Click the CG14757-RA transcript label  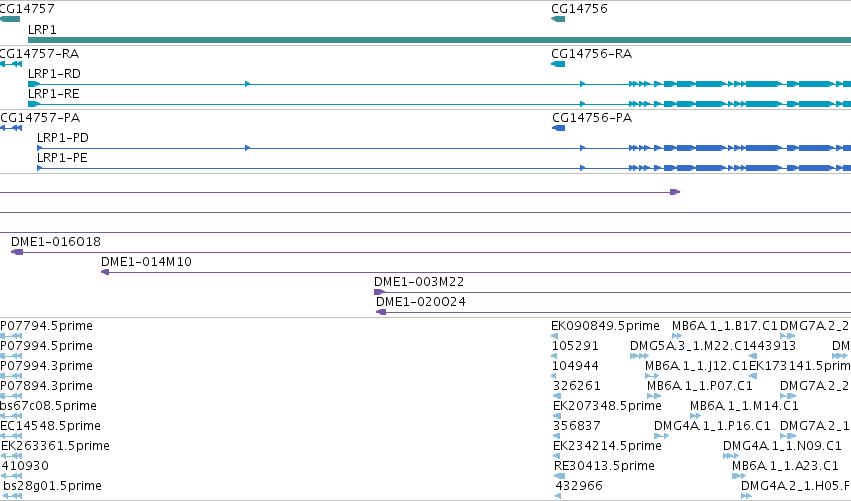[x=39, y=54]
